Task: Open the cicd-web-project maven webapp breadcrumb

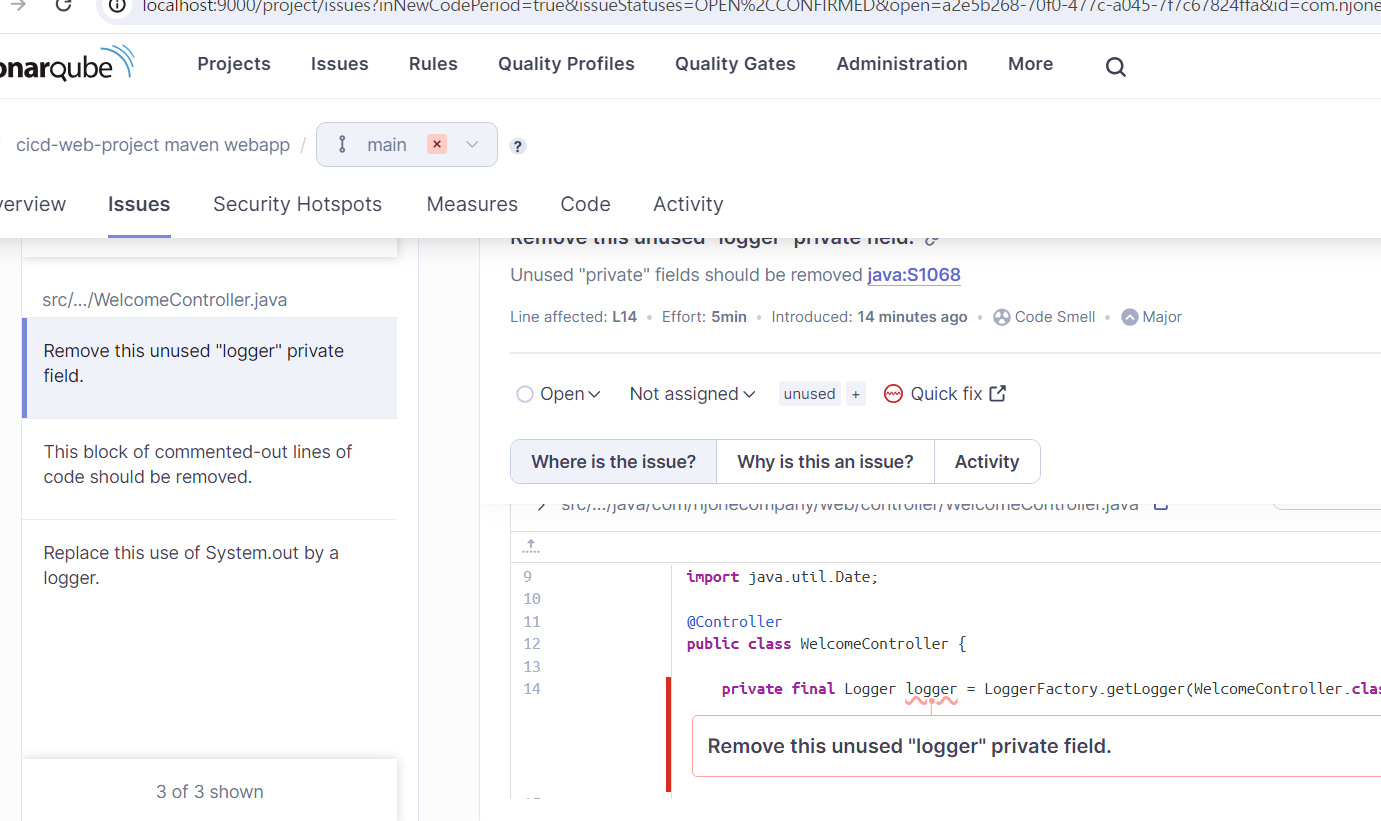Action: point(153,145)
